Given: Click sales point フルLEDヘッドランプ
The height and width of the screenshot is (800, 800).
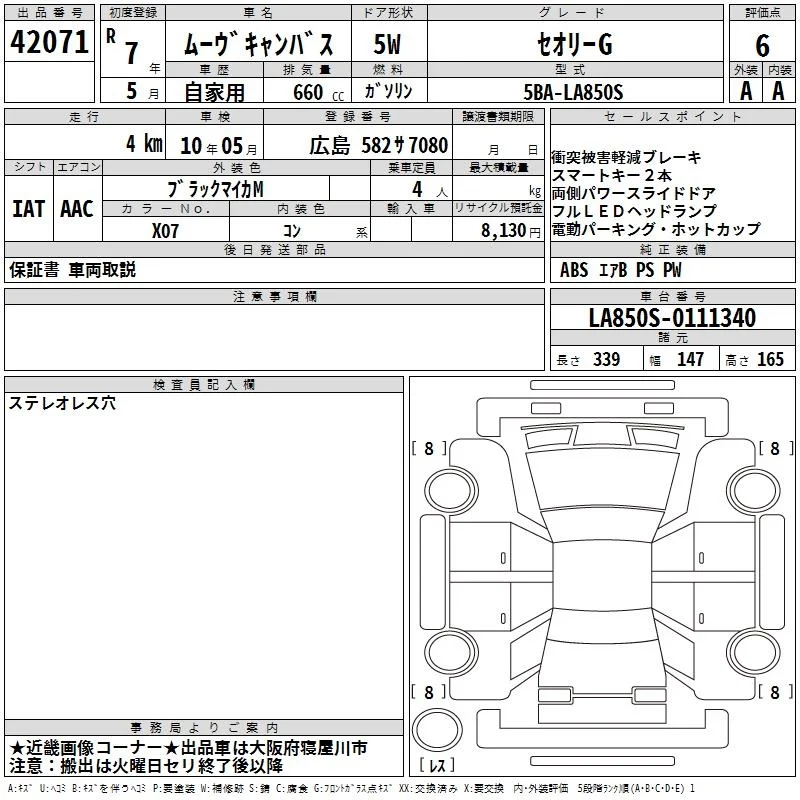Looking at the screenshot, I should (x=634, y=211).
